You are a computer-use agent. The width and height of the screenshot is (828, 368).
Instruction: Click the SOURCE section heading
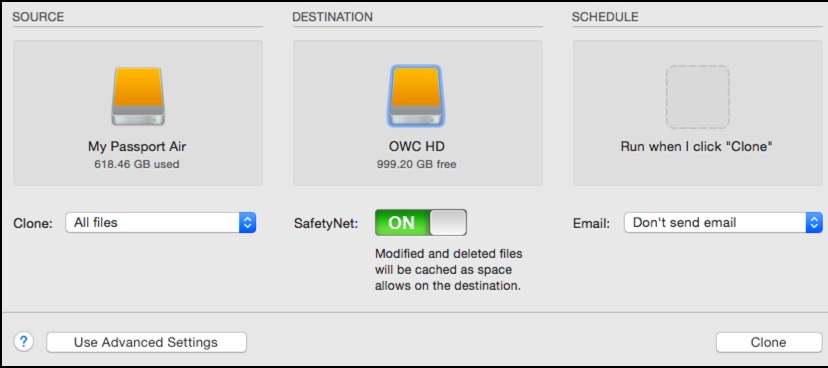38,17
